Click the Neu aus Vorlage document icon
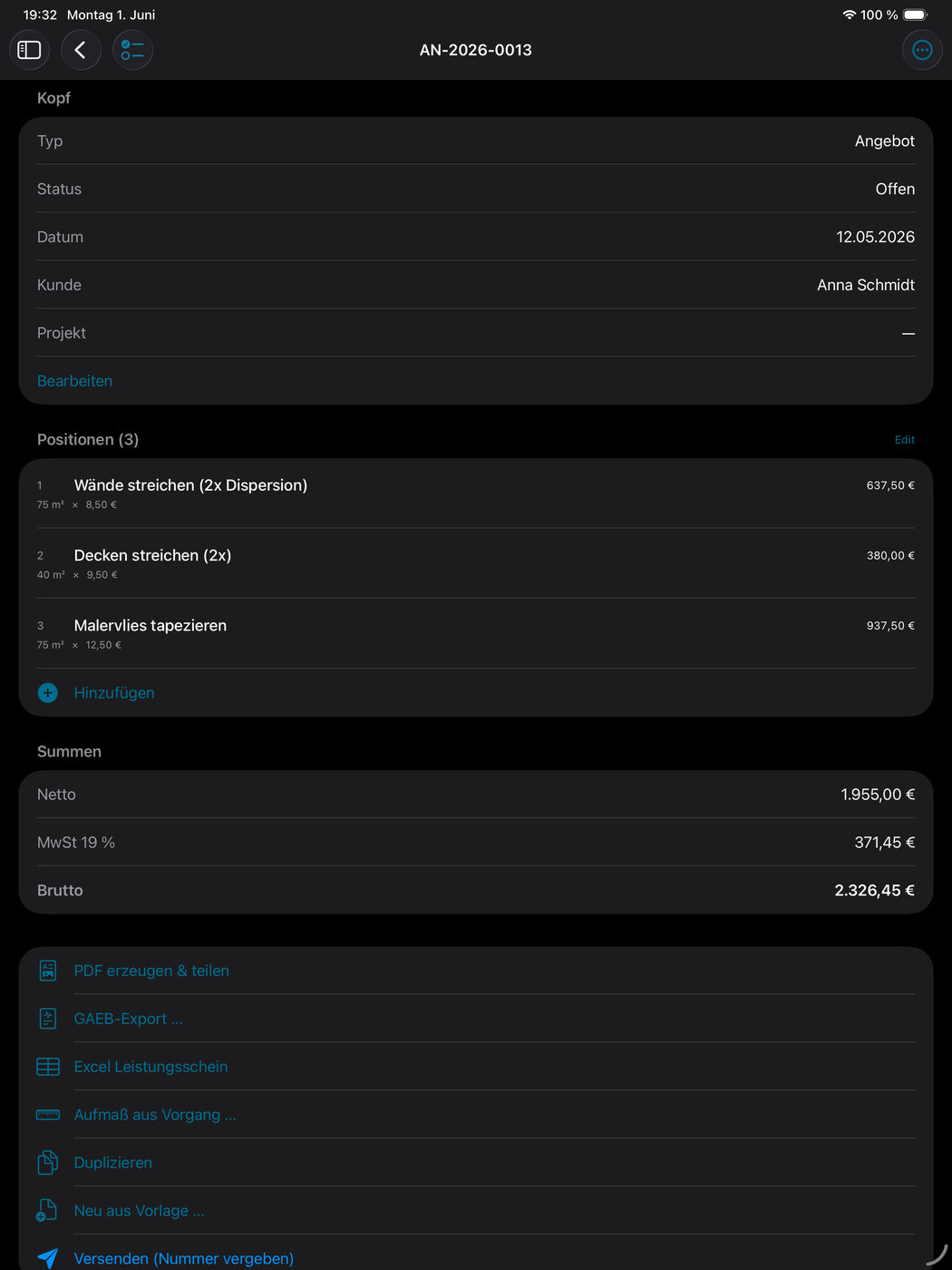The image size is (952, 1270). pyautogui.click(x=47, y=1211)
